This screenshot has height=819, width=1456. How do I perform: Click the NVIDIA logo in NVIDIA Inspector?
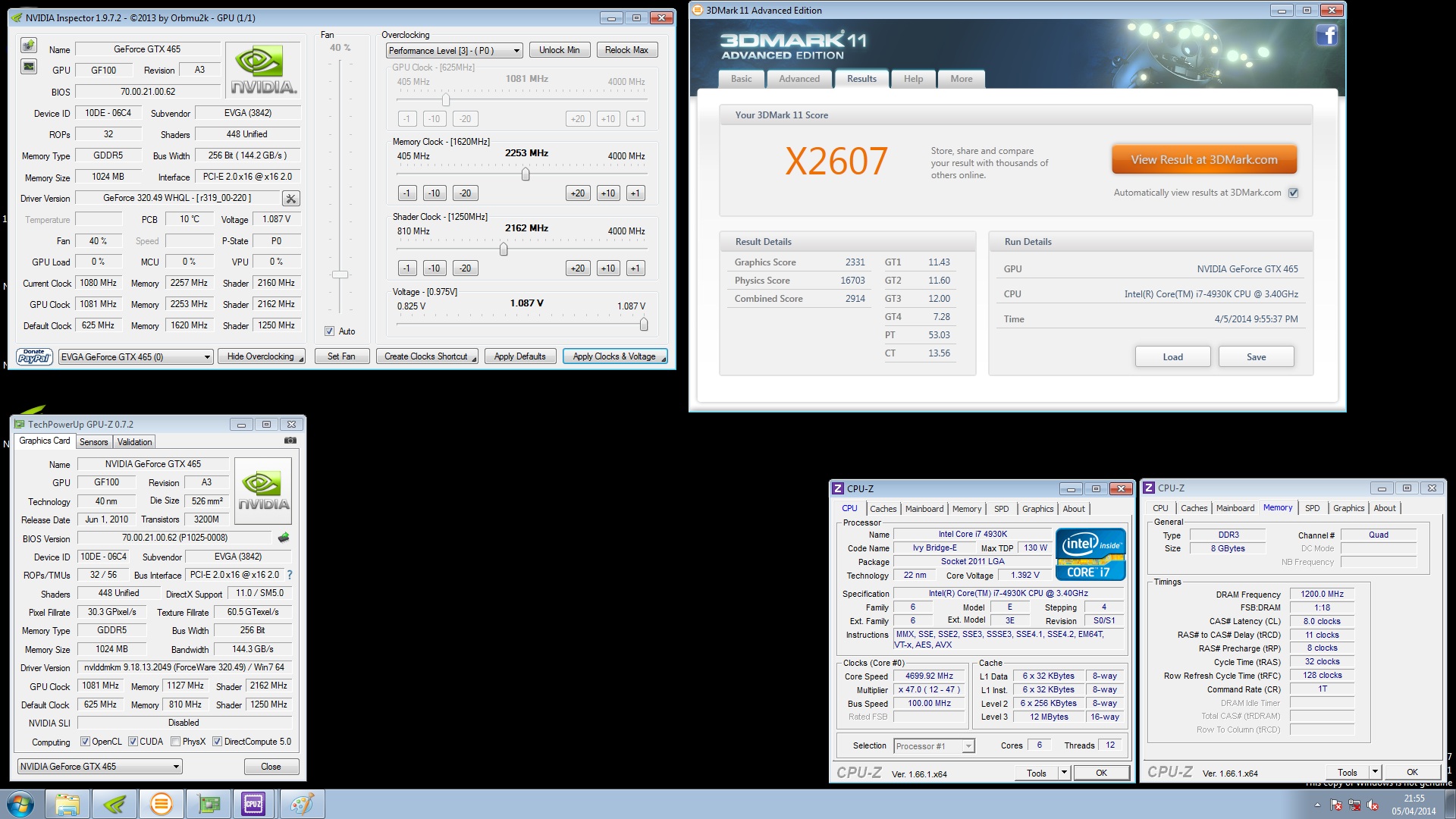point(263,70)
